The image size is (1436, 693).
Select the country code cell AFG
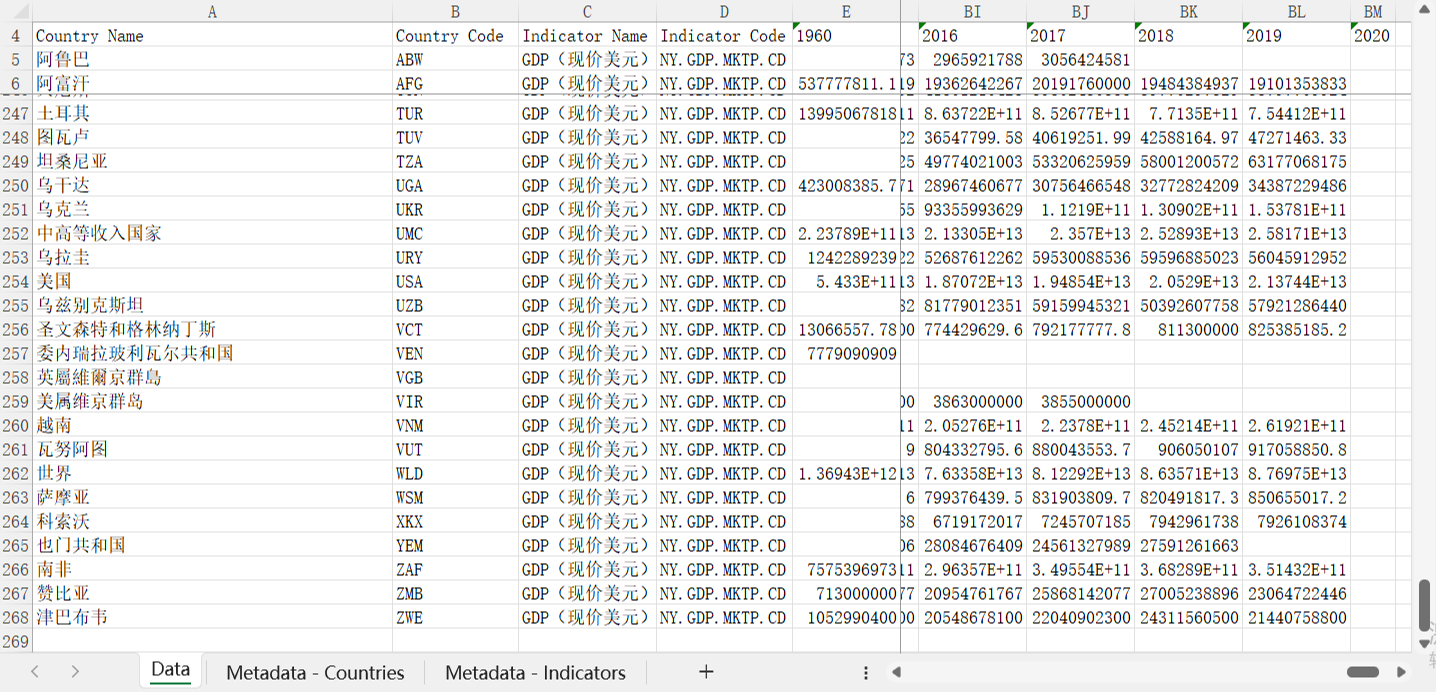coord(455,84)
